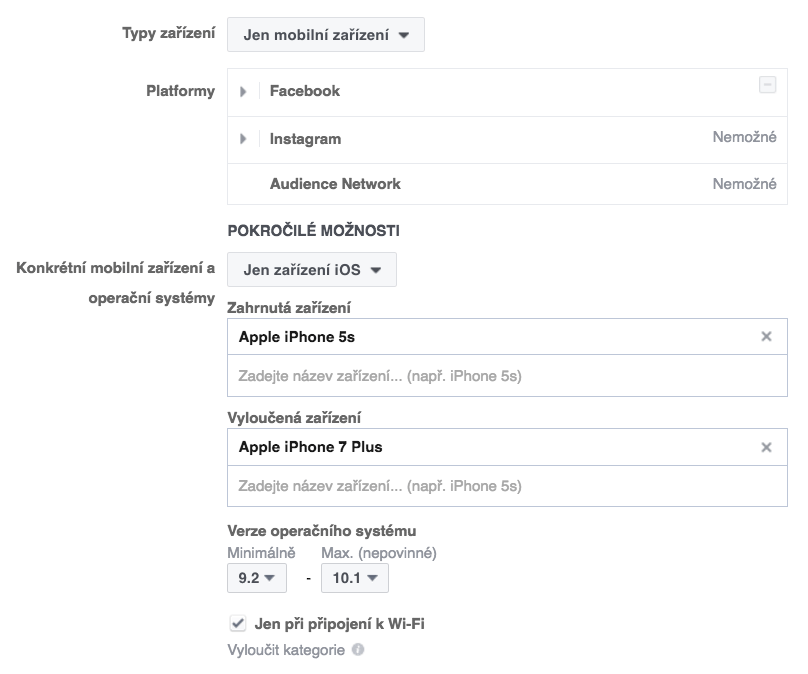Open the Jen zařízení iOS dropdown

point(312,269)
